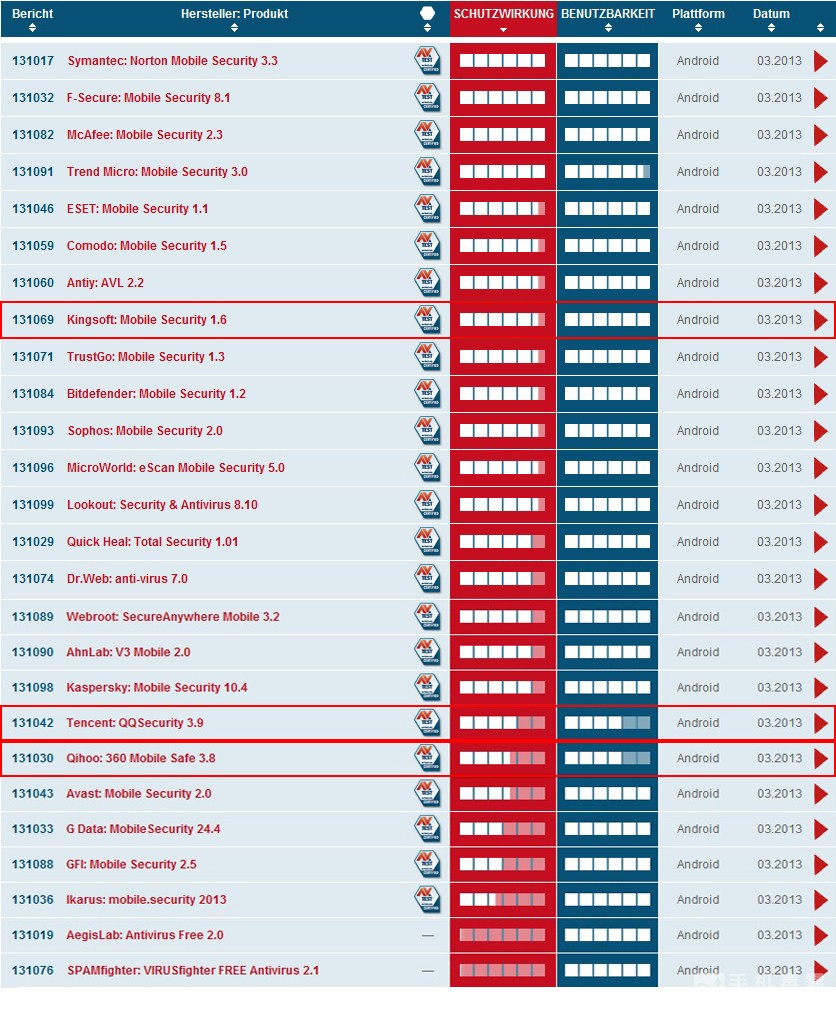Open Symantec Norton Mobile Security 3.3 report
Viewport: 836px width, 1011px height.
[x=173, y=61]
